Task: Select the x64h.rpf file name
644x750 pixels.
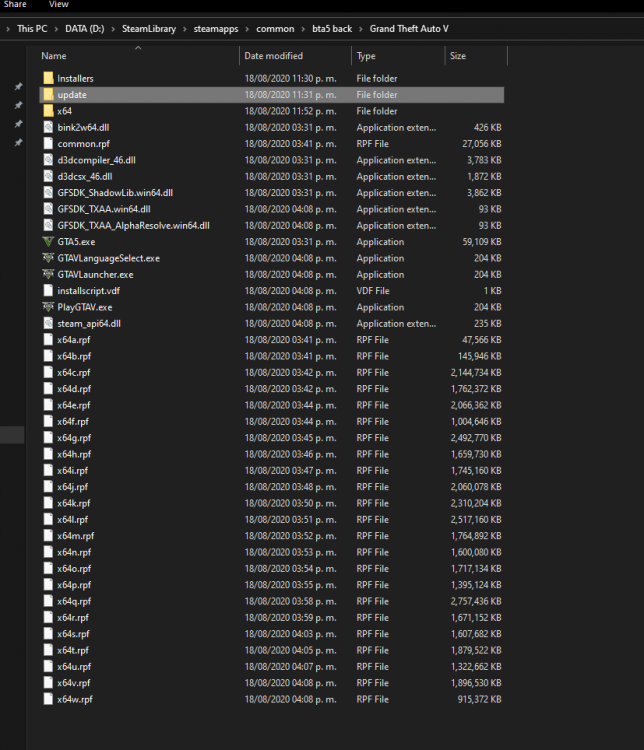Action: point(74,454)
